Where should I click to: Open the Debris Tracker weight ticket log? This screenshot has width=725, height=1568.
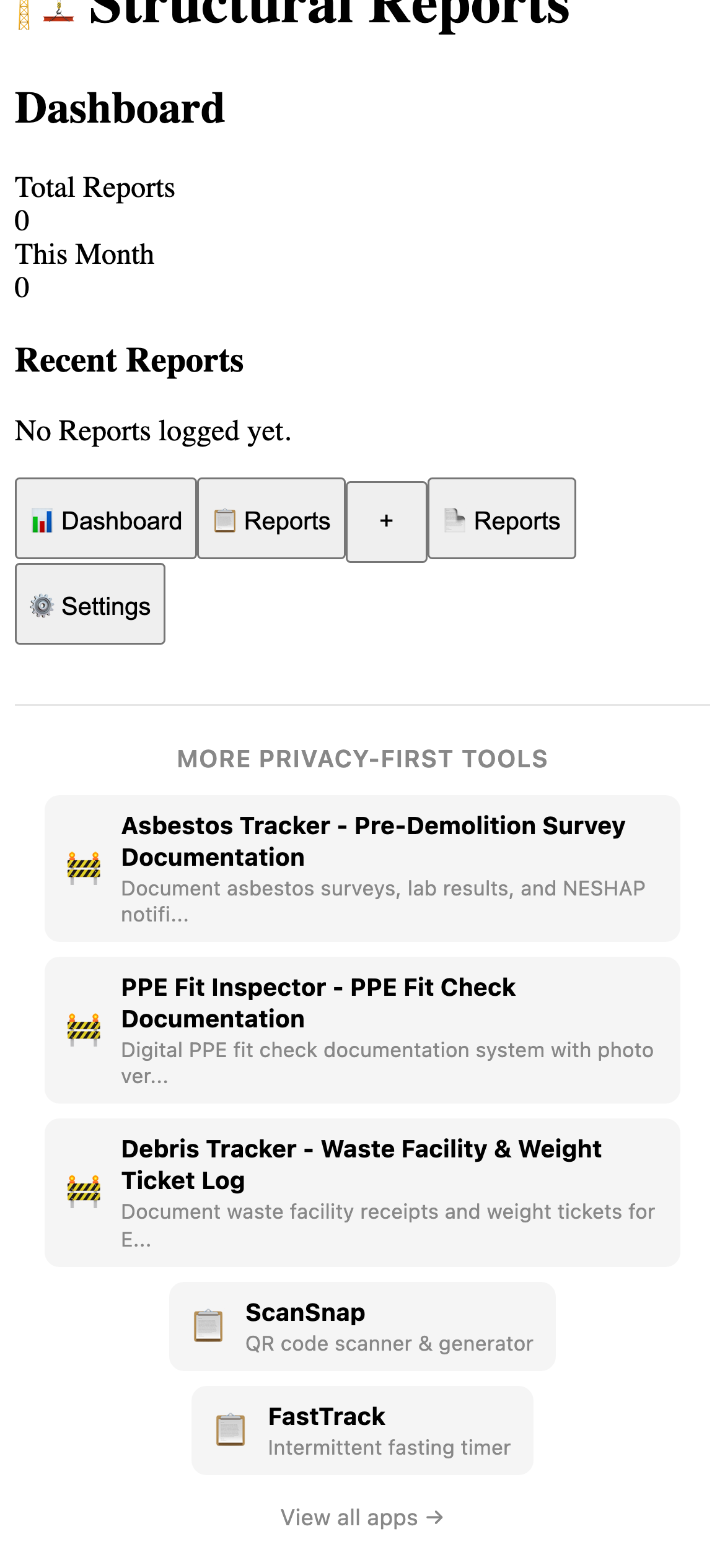click(x=362, y=1192)
